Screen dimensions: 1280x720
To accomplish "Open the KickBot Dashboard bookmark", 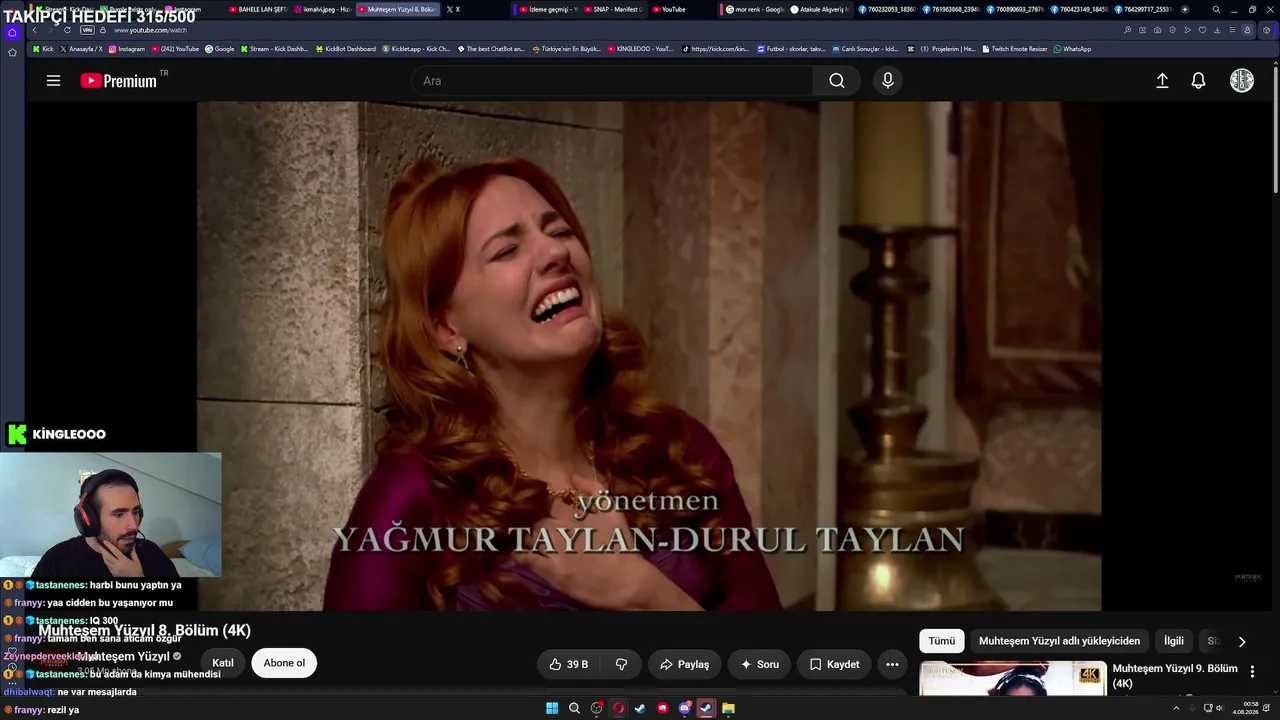I will click(346, 49).
